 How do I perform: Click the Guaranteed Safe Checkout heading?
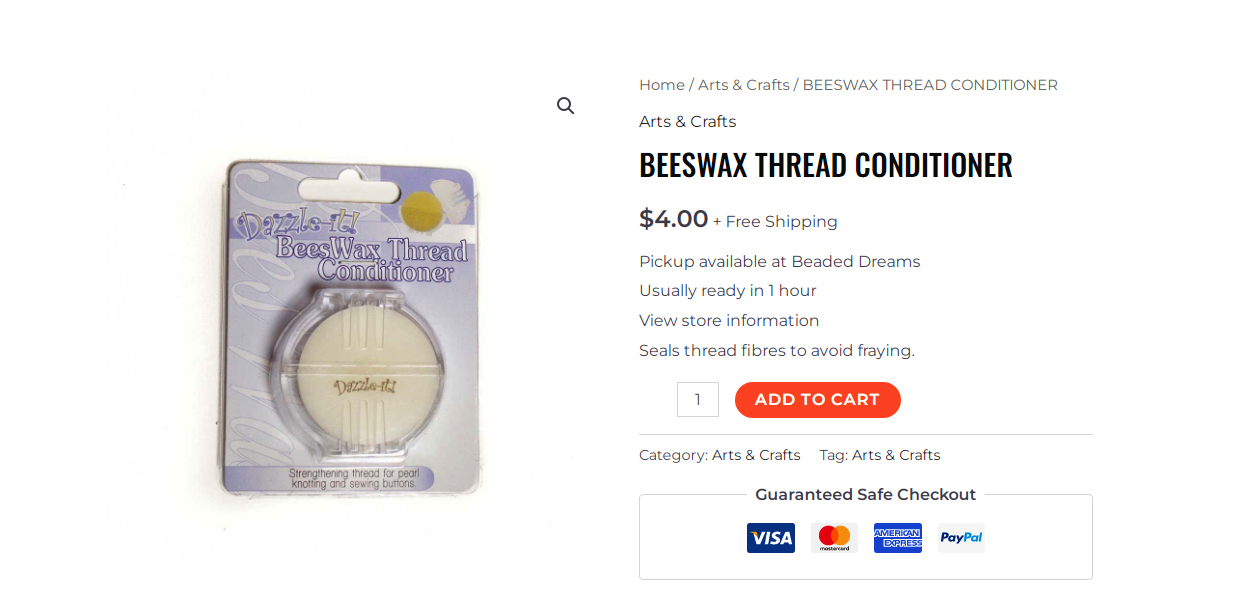(x=865, y=494)
